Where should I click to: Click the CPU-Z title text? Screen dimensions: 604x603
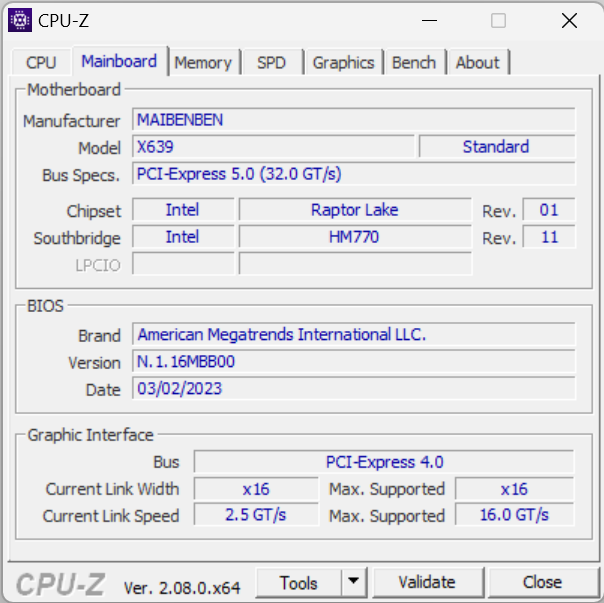(x=64, y=20)
